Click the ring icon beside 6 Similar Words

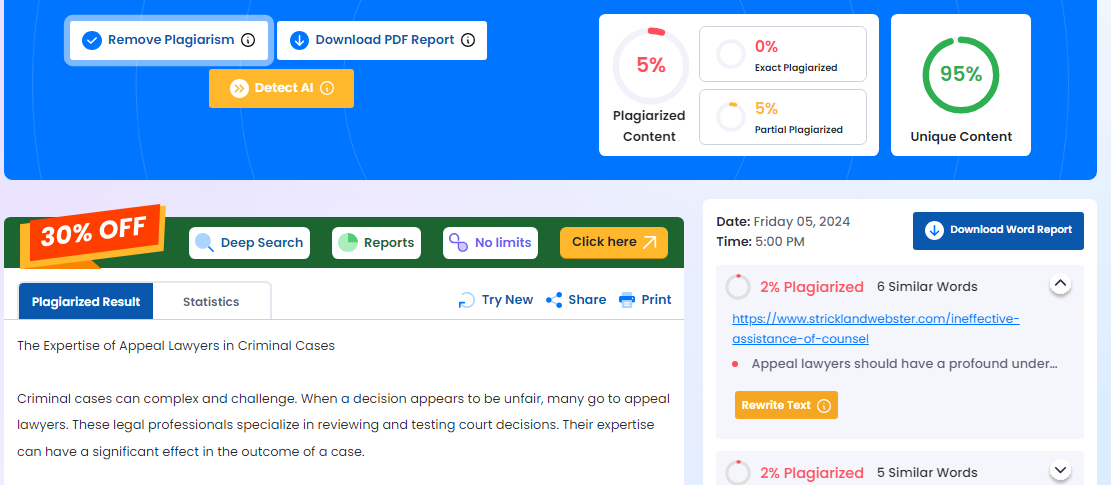(738, 287)
